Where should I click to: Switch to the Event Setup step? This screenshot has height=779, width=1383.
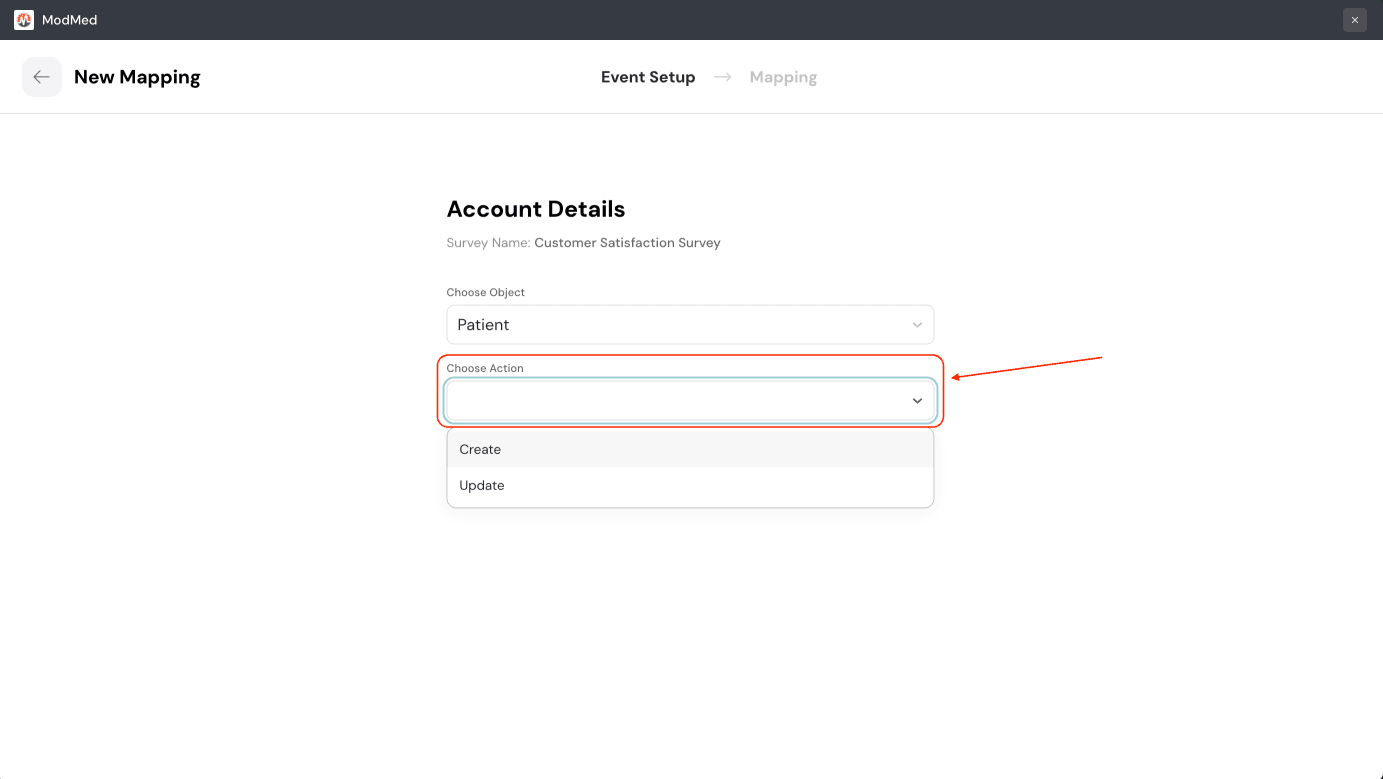pos(647,77)
